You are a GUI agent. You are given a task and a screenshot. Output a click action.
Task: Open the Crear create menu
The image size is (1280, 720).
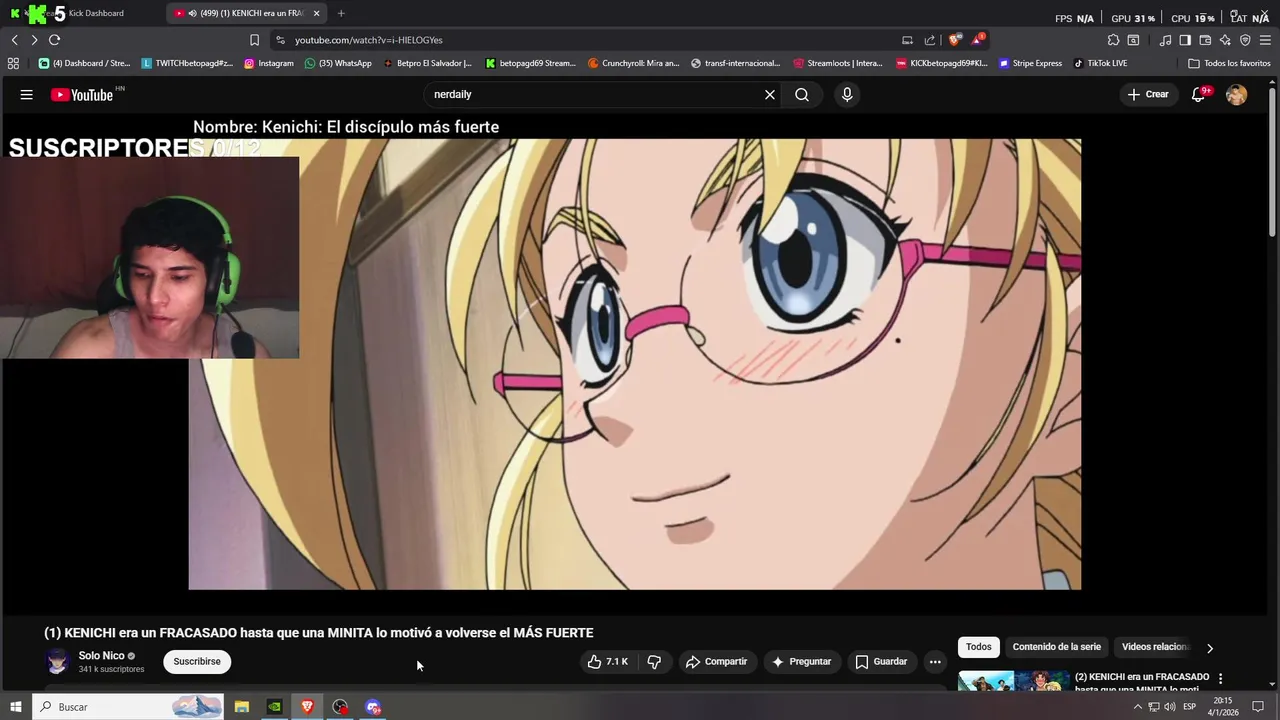[x=1148, y=94]
